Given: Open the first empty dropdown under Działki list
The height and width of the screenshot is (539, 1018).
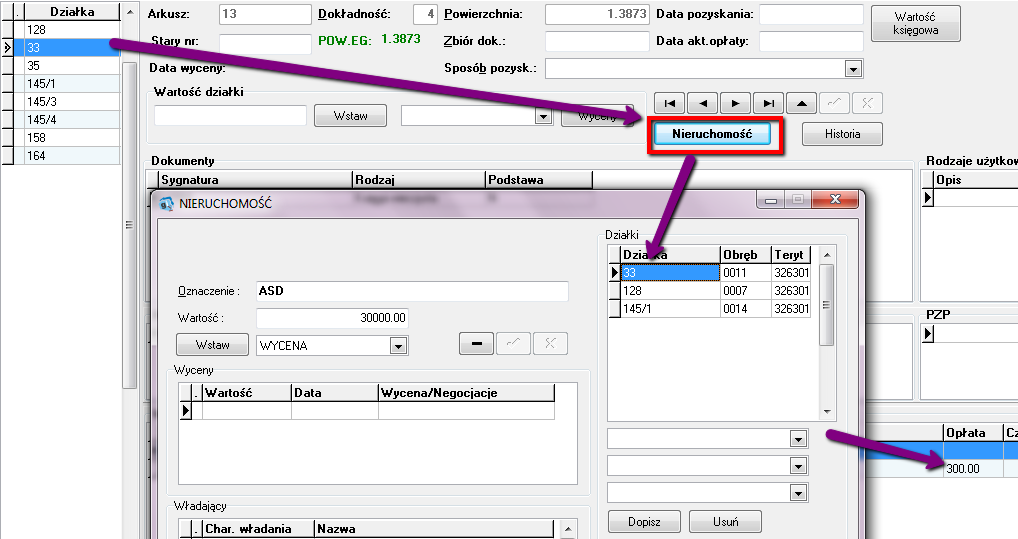Looking at the screenshot, I should click(799, 439).
